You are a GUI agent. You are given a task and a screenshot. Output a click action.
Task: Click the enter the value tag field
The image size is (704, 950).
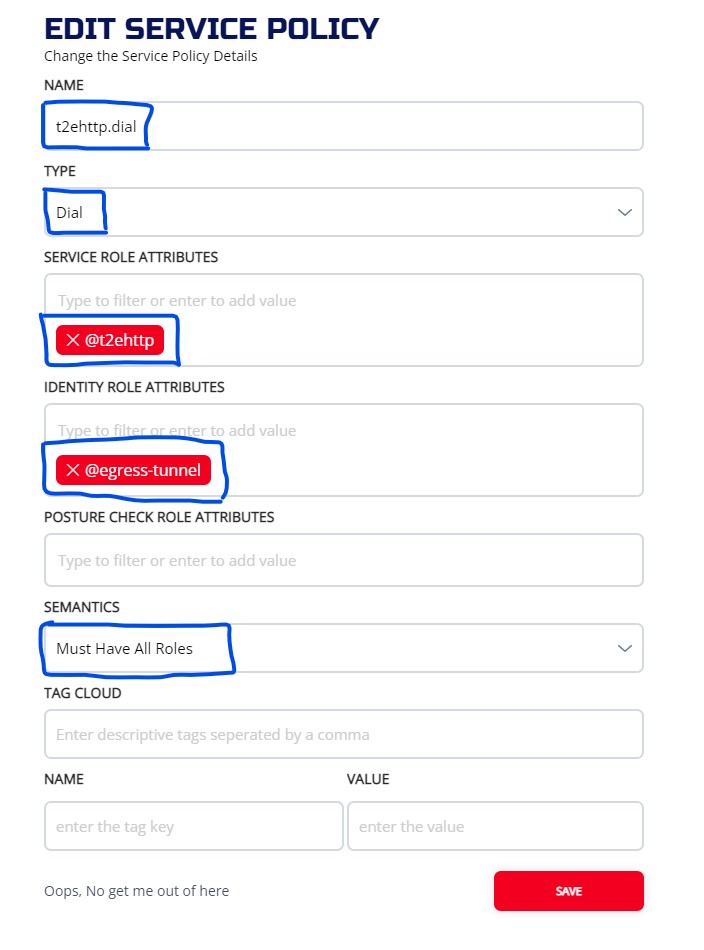[495, 827]
